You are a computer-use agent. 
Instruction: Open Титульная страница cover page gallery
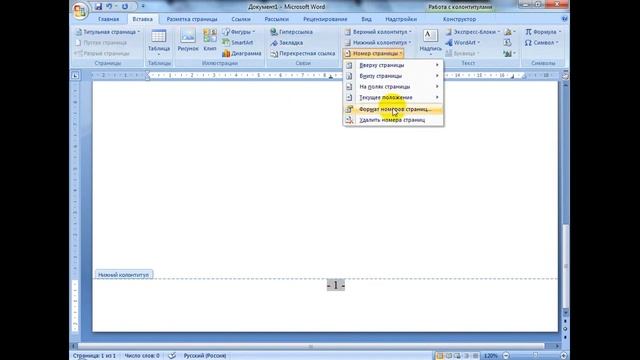[108, 32]
